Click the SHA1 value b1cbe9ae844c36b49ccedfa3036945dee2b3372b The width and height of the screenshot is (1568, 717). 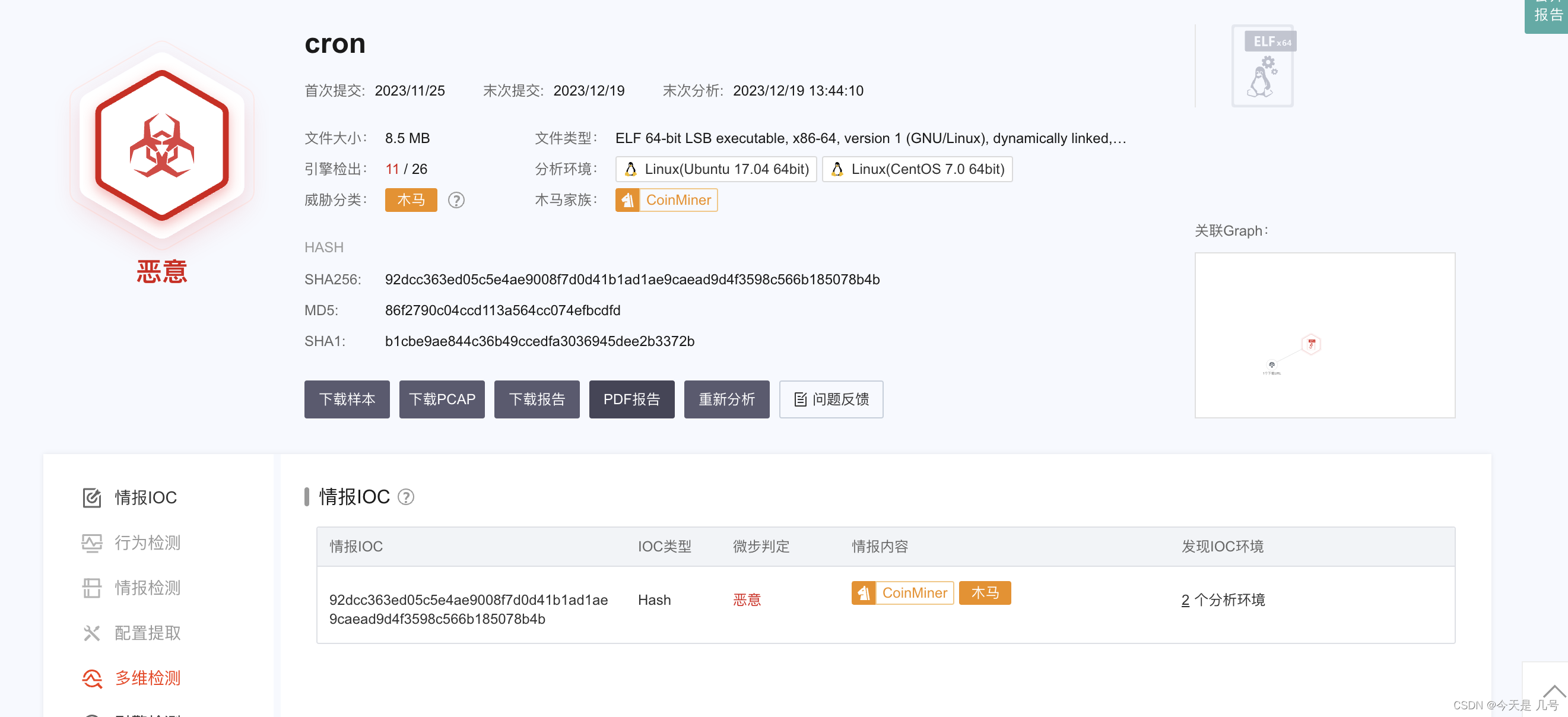(x=540, y=341)
